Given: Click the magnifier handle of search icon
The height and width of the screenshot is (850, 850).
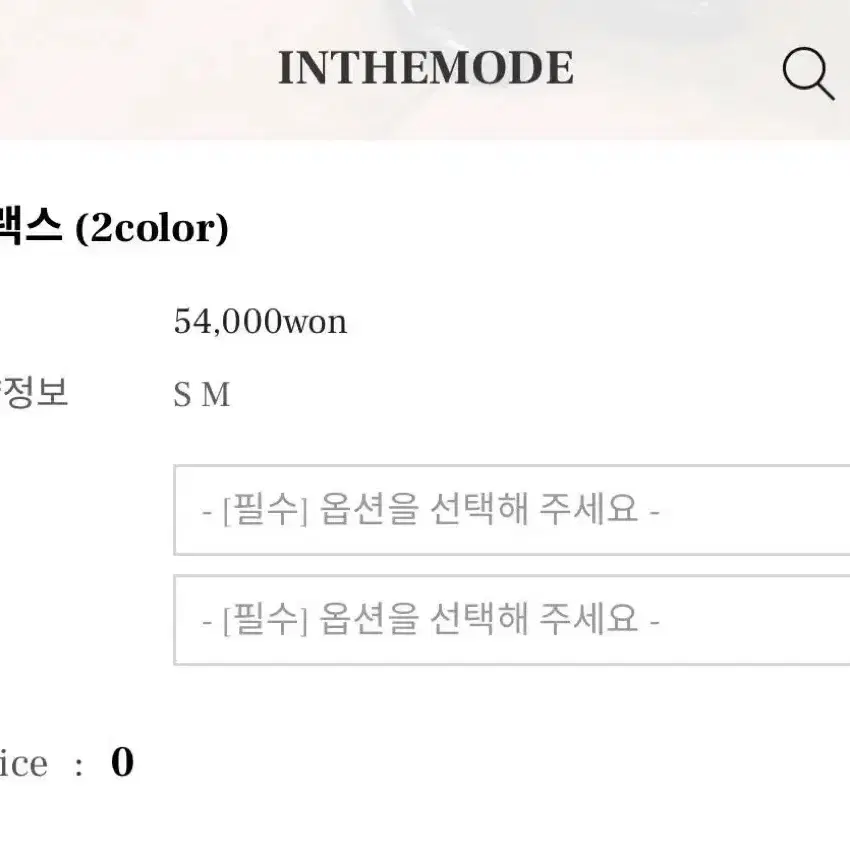Looking at the screenshot, I should pos(823,89).
